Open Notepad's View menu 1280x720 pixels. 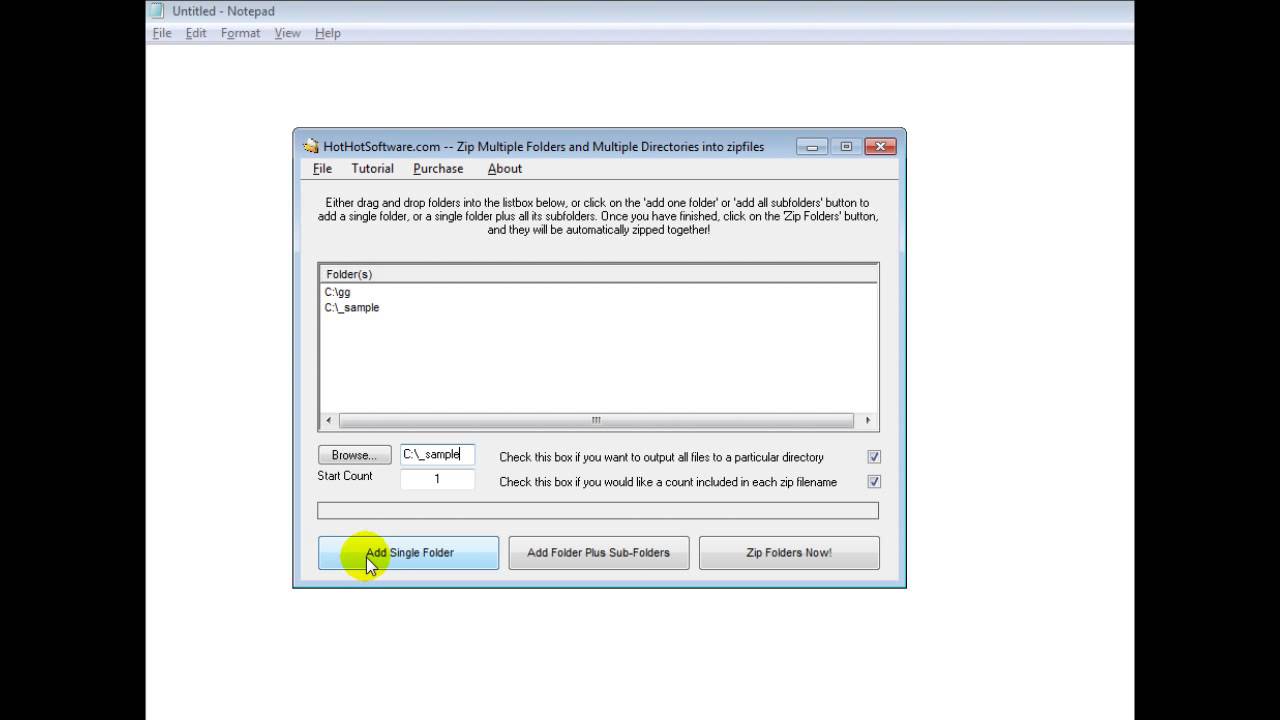pos(287,33)
